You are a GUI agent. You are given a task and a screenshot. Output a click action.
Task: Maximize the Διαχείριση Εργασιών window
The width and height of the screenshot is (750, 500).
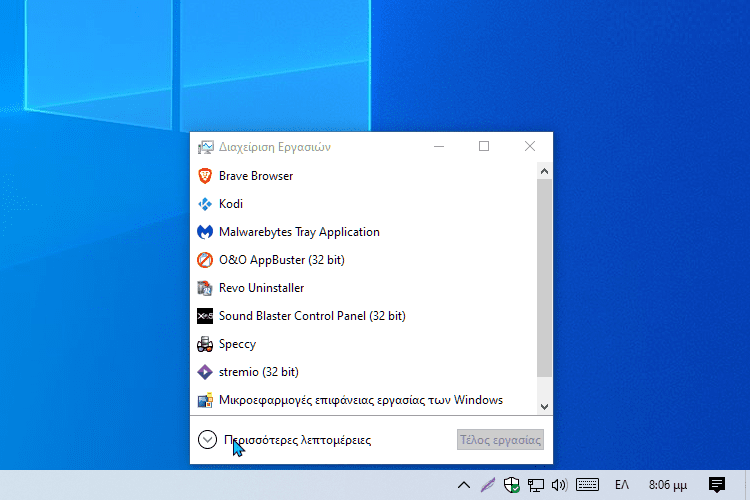pyautogui.click(x=484, y=146)
